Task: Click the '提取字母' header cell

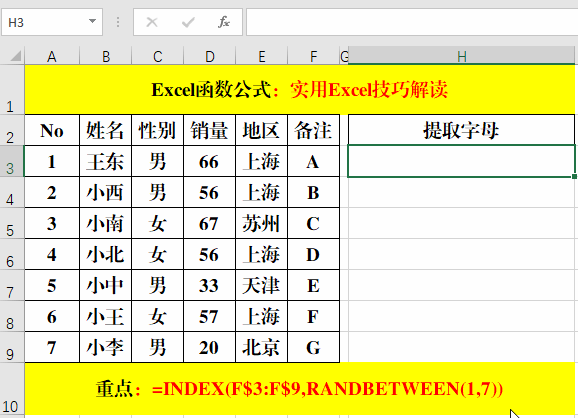Action: (462, 130)
